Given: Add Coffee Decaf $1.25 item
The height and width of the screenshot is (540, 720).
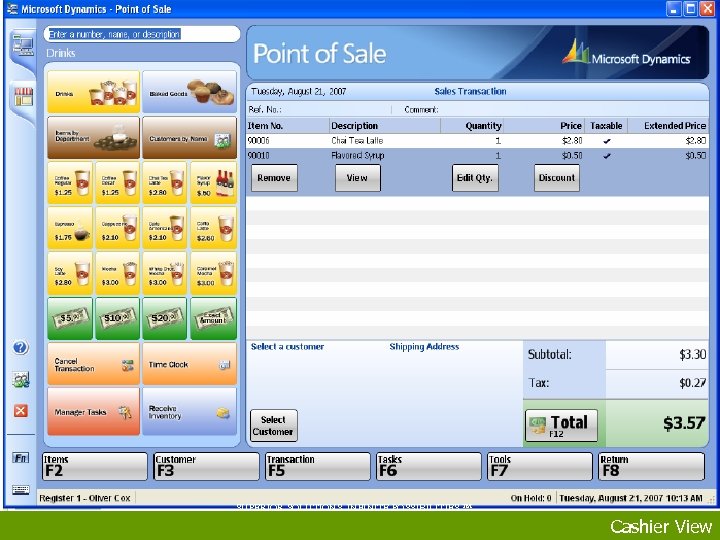Looking at the screenshot, I should coord(118,183).
